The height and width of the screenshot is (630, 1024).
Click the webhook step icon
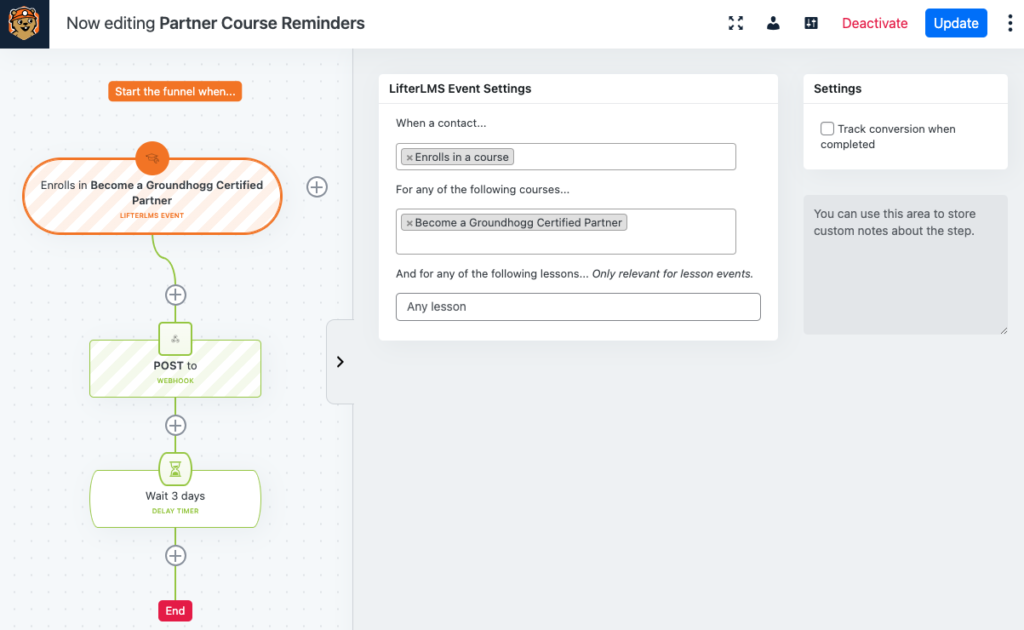pyautogui.click(x=175, y=338)
